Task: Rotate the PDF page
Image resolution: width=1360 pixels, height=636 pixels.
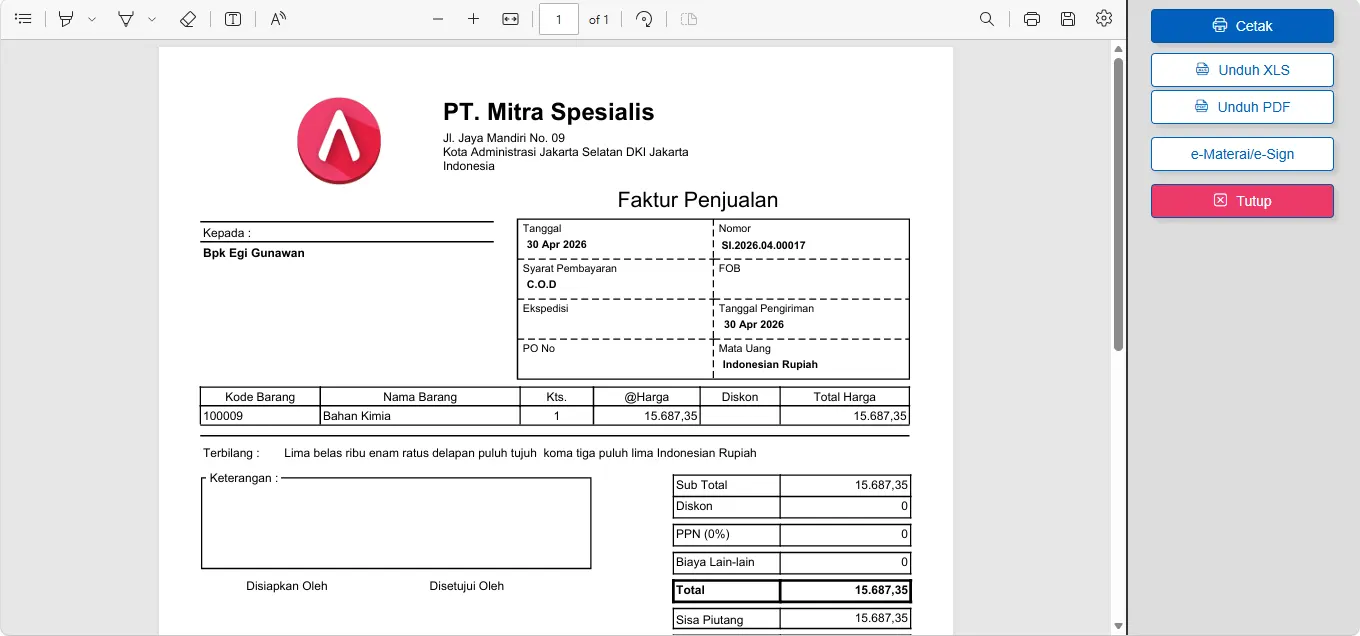Action: pos(645,19)
